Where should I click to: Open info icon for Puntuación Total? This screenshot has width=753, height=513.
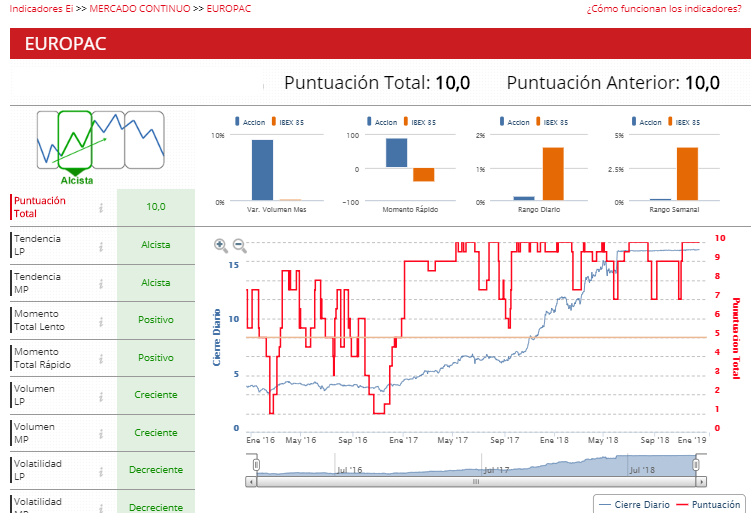pyautogui.click(x=101, y=208)
